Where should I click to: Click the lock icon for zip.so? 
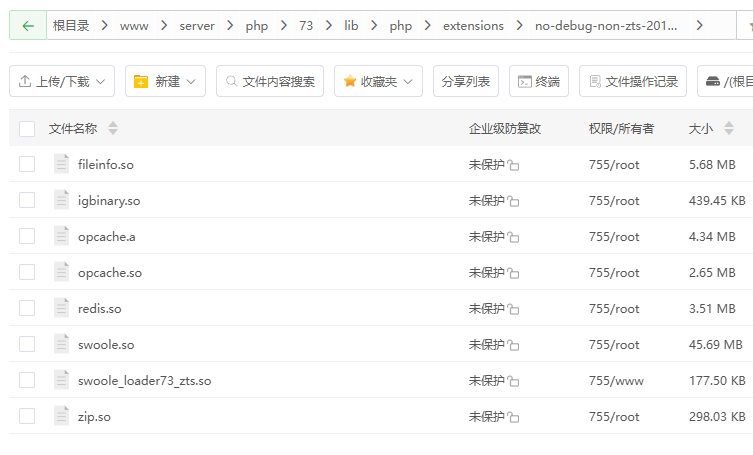(x=513, y=418)
